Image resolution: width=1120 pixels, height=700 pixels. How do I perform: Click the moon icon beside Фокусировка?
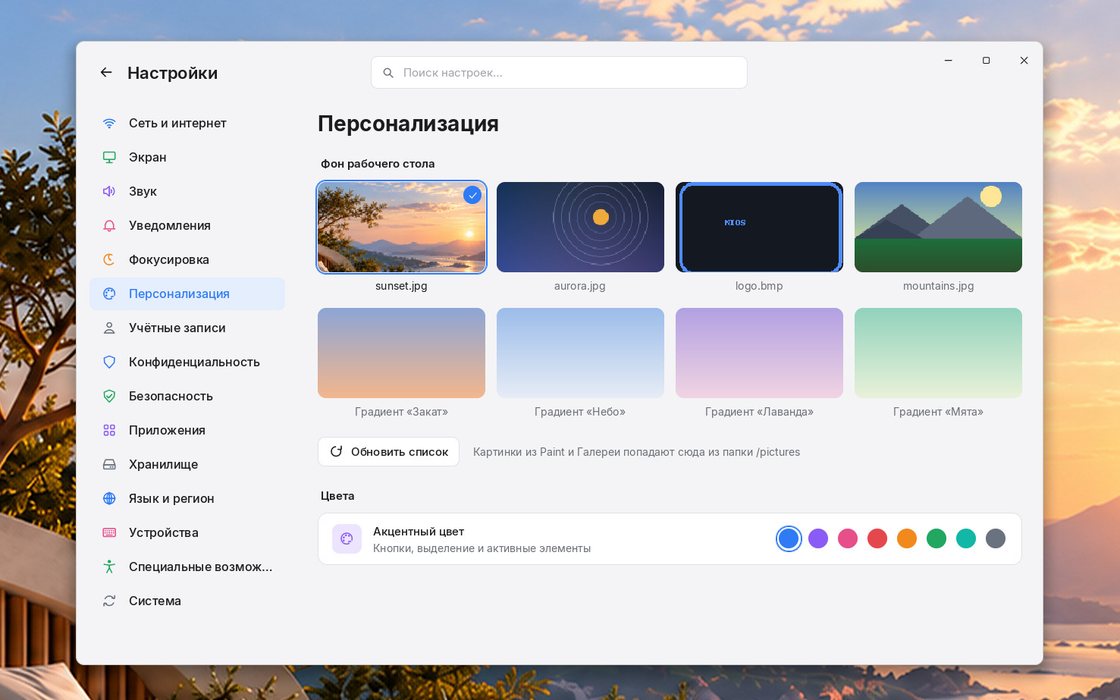tap(109, 259)
